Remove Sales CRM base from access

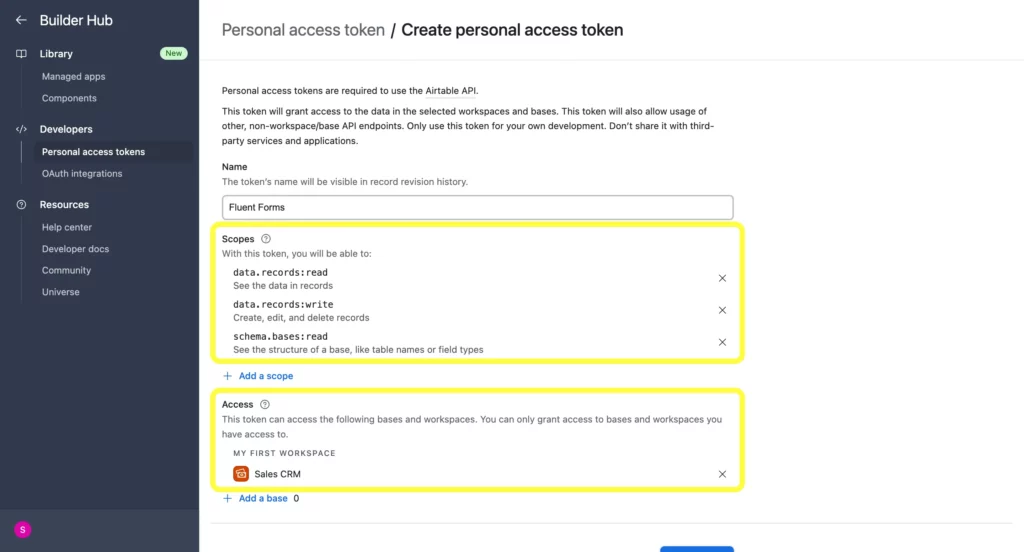722,474
